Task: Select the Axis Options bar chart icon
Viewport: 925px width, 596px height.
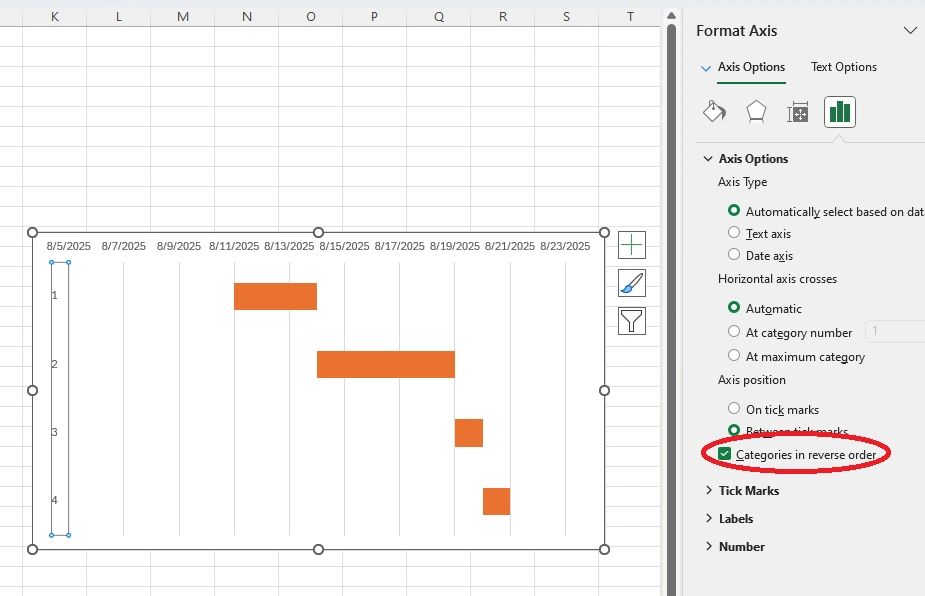Action: (x=840, y=112)
